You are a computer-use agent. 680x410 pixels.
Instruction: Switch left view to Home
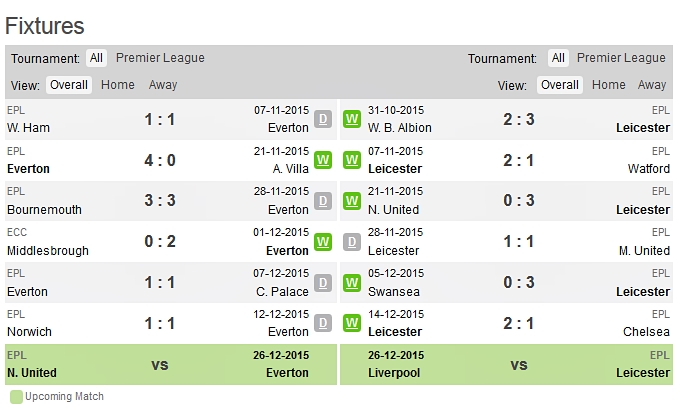tap(118, 85)
